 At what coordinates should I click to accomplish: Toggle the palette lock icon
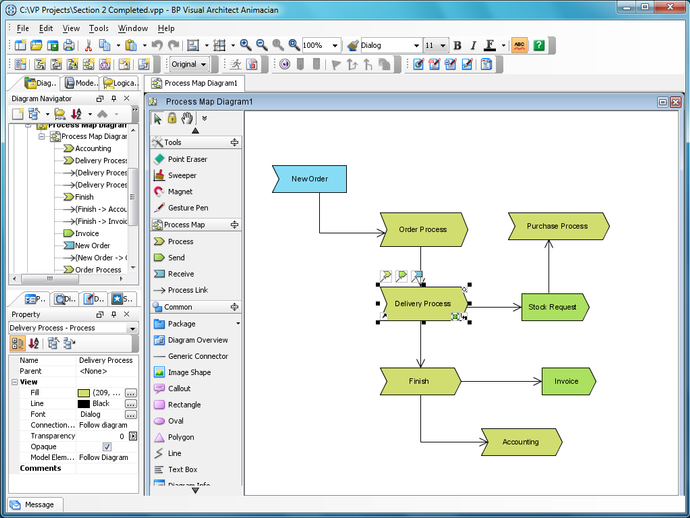point(172,118)
